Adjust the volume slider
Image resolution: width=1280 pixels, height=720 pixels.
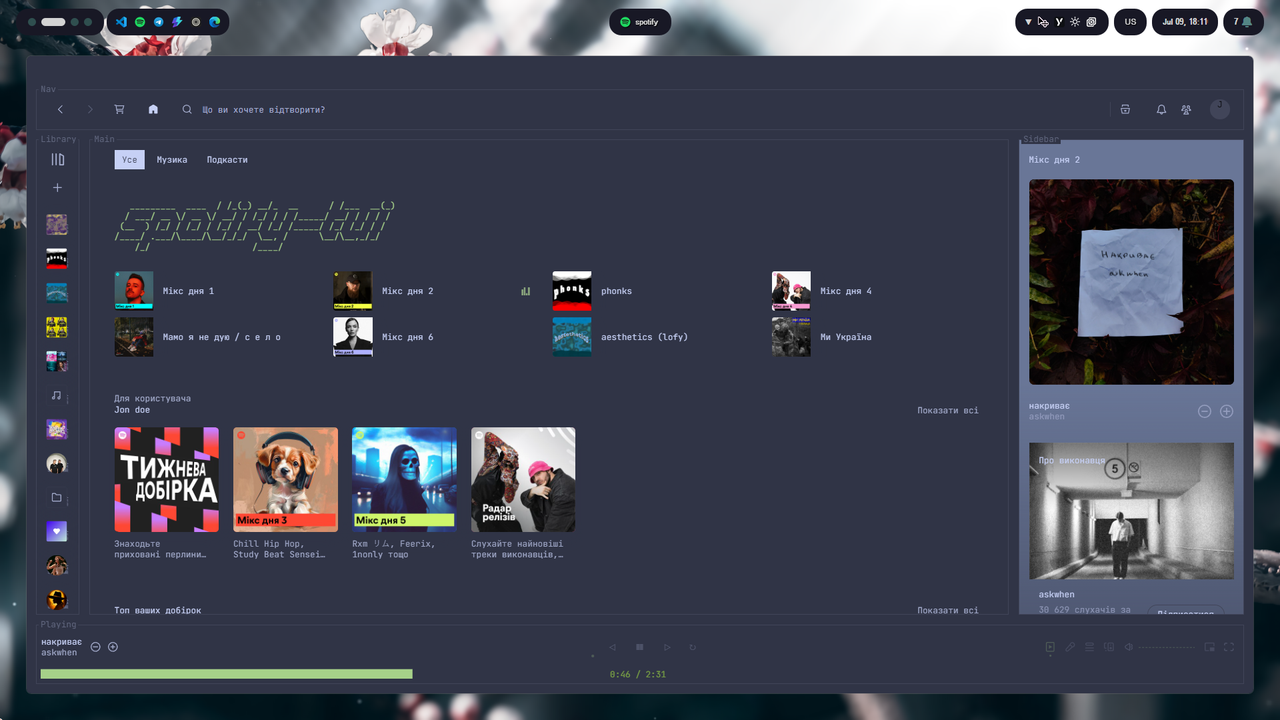(1166, 647)
